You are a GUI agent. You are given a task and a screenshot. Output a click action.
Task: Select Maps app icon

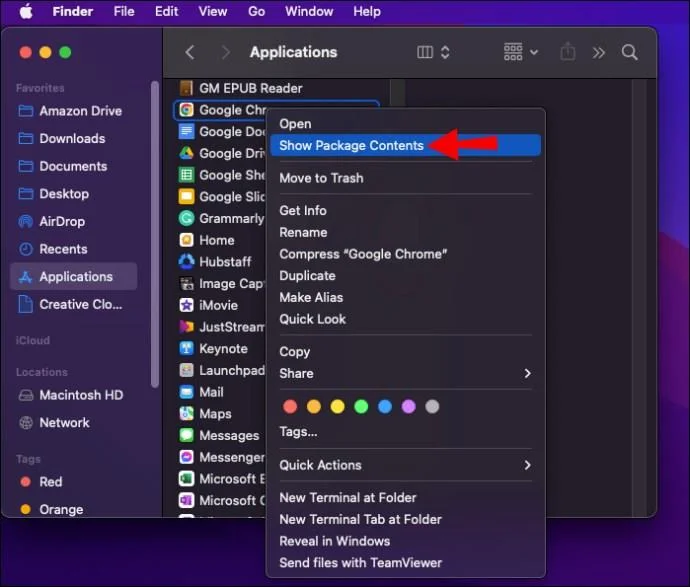(x=186, y=414)
